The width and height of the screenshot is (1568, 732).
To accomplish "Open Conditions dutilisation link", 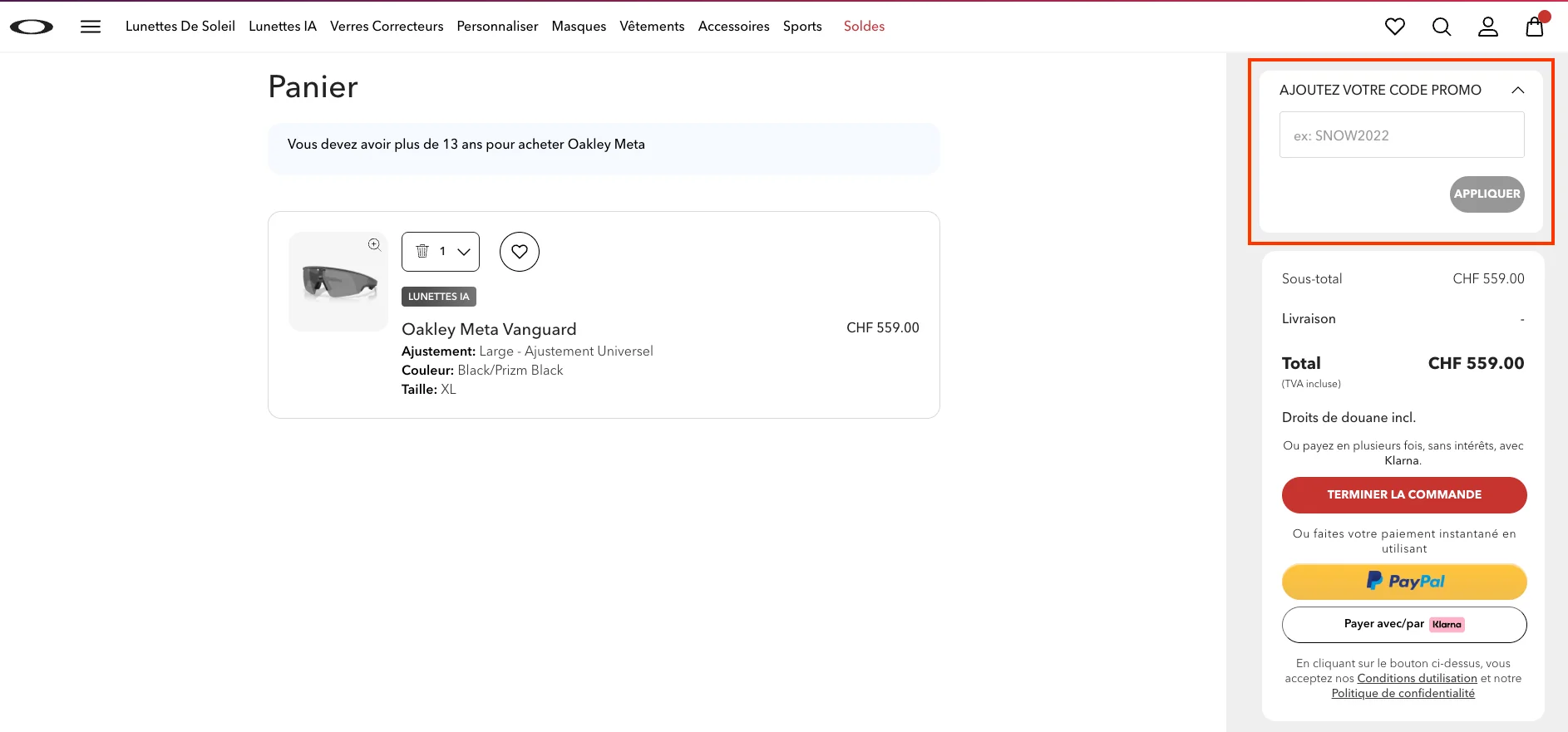I will 1417,679.
